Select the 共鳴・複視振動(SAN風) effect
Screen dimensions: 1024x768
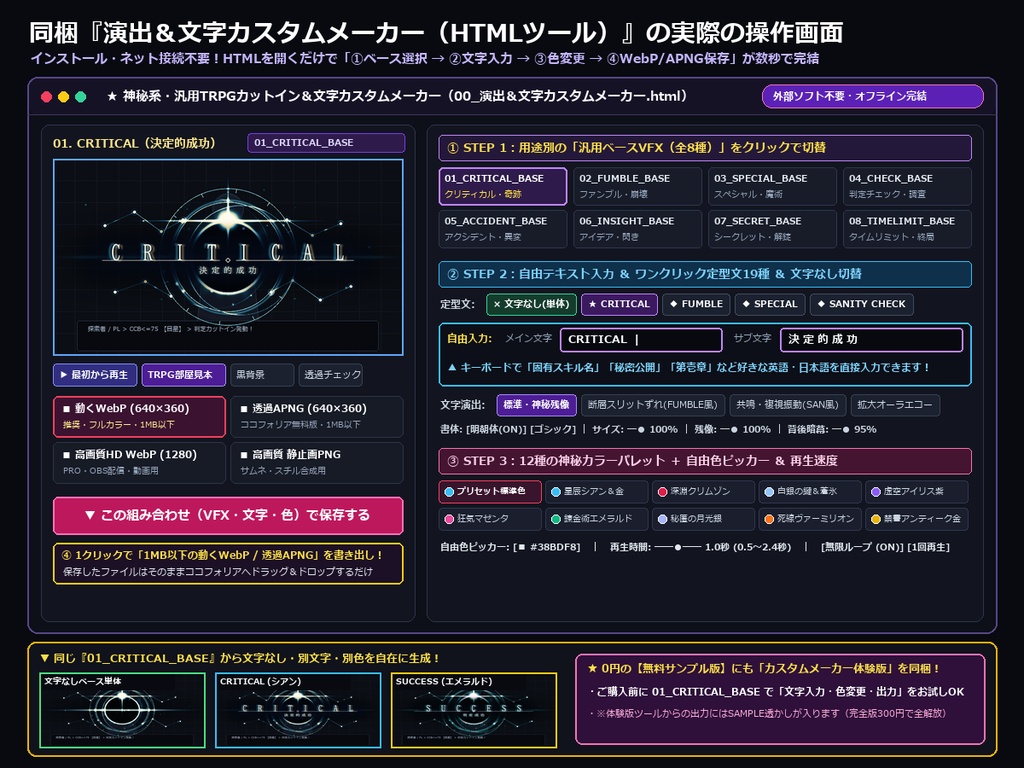[788, 405]
